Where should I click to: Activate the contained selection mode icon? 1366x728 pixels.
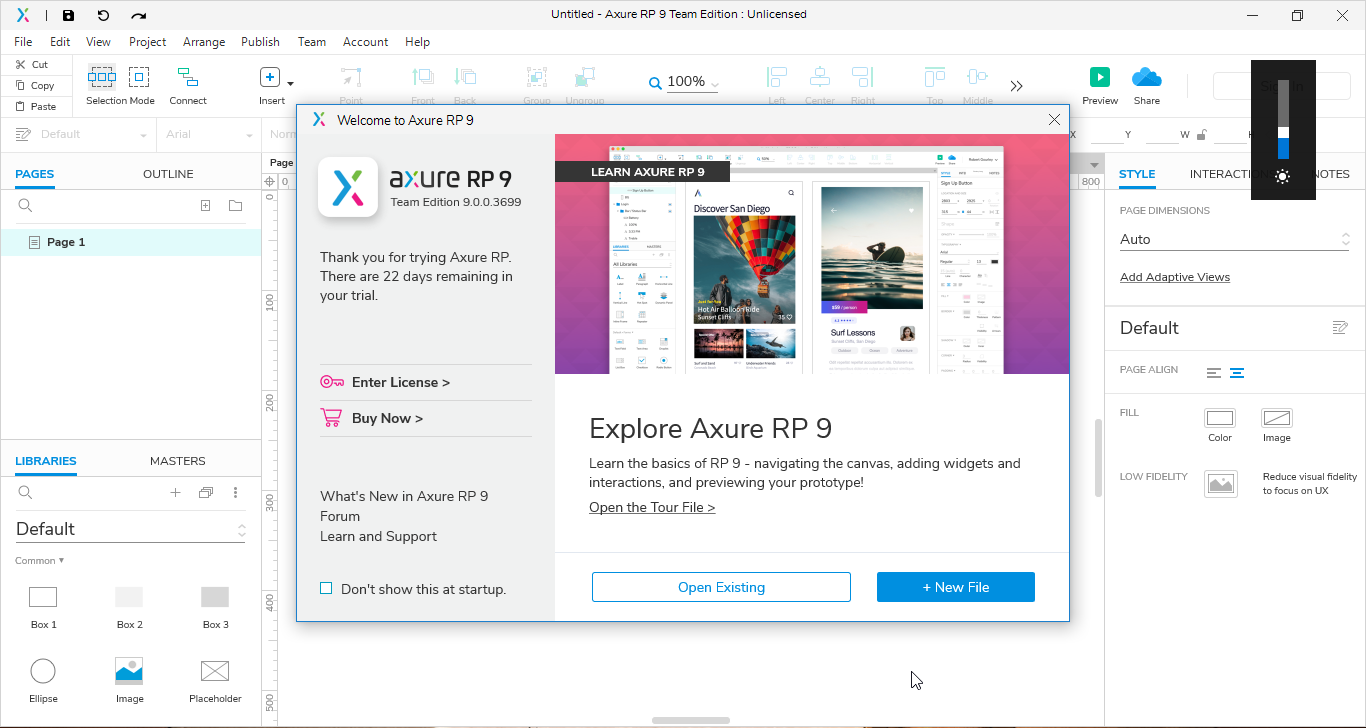tap(139, 77)
